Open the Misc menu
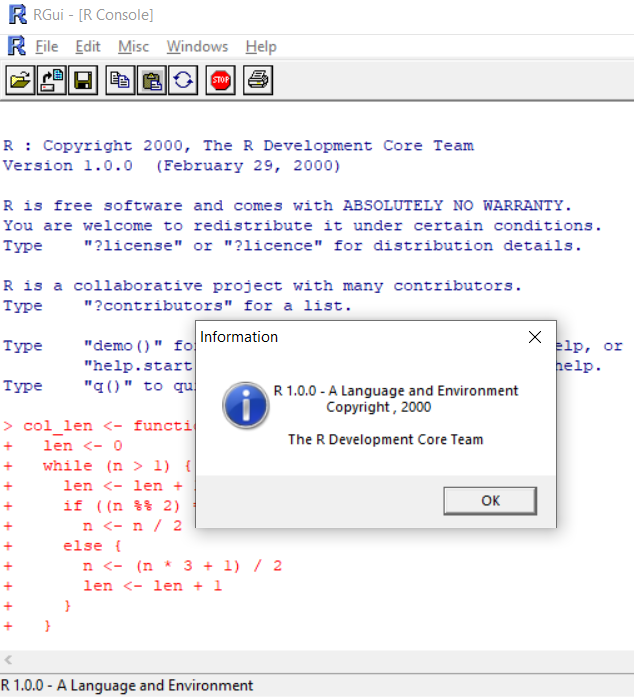634x698 pixels. (x=133, y=46)
